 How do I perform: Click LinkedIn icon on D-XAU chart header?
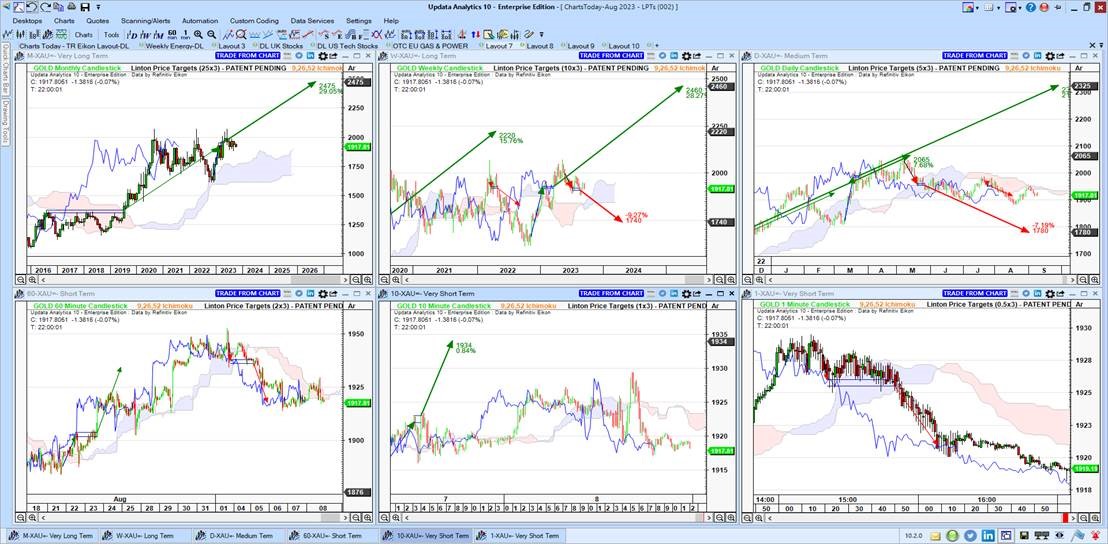click(1037, 56)
